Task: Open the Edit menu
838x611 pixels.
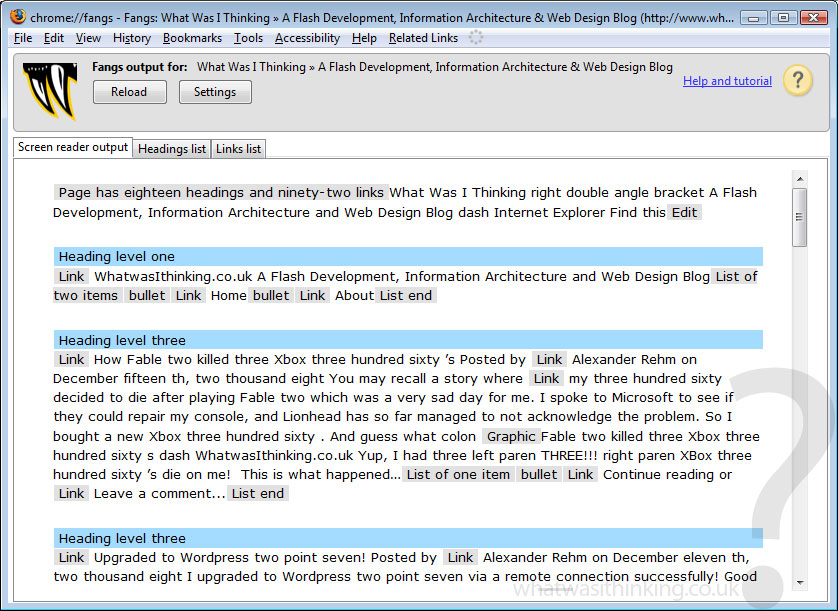Action: click(53, 38)
